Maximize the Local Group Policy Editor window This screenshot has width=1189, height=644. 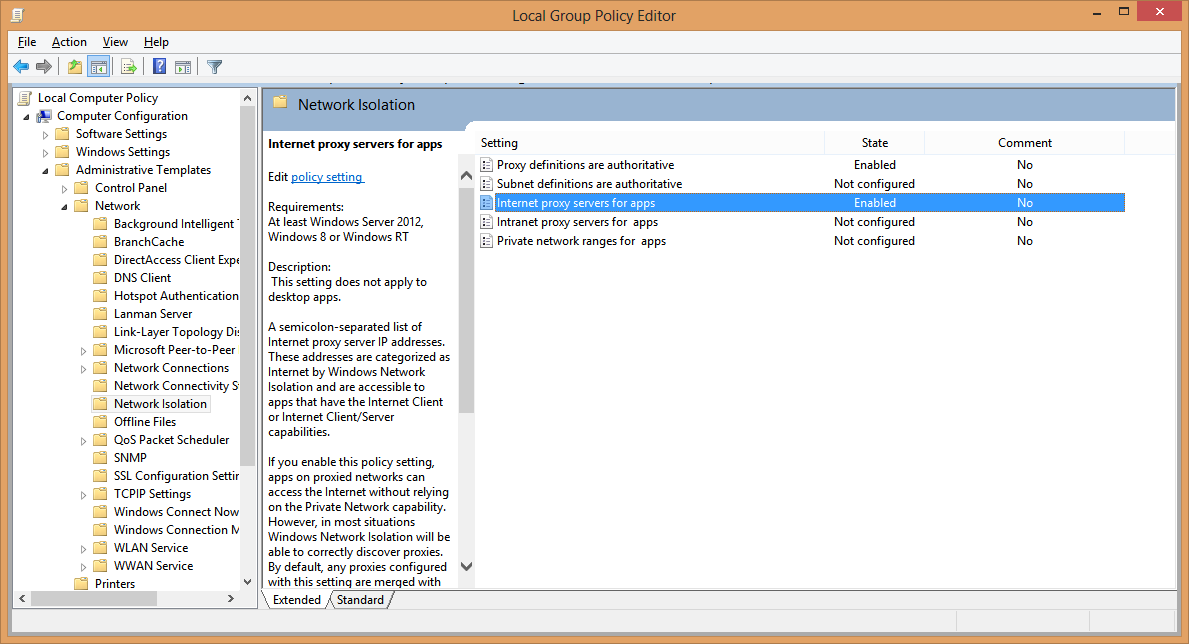1124,11
